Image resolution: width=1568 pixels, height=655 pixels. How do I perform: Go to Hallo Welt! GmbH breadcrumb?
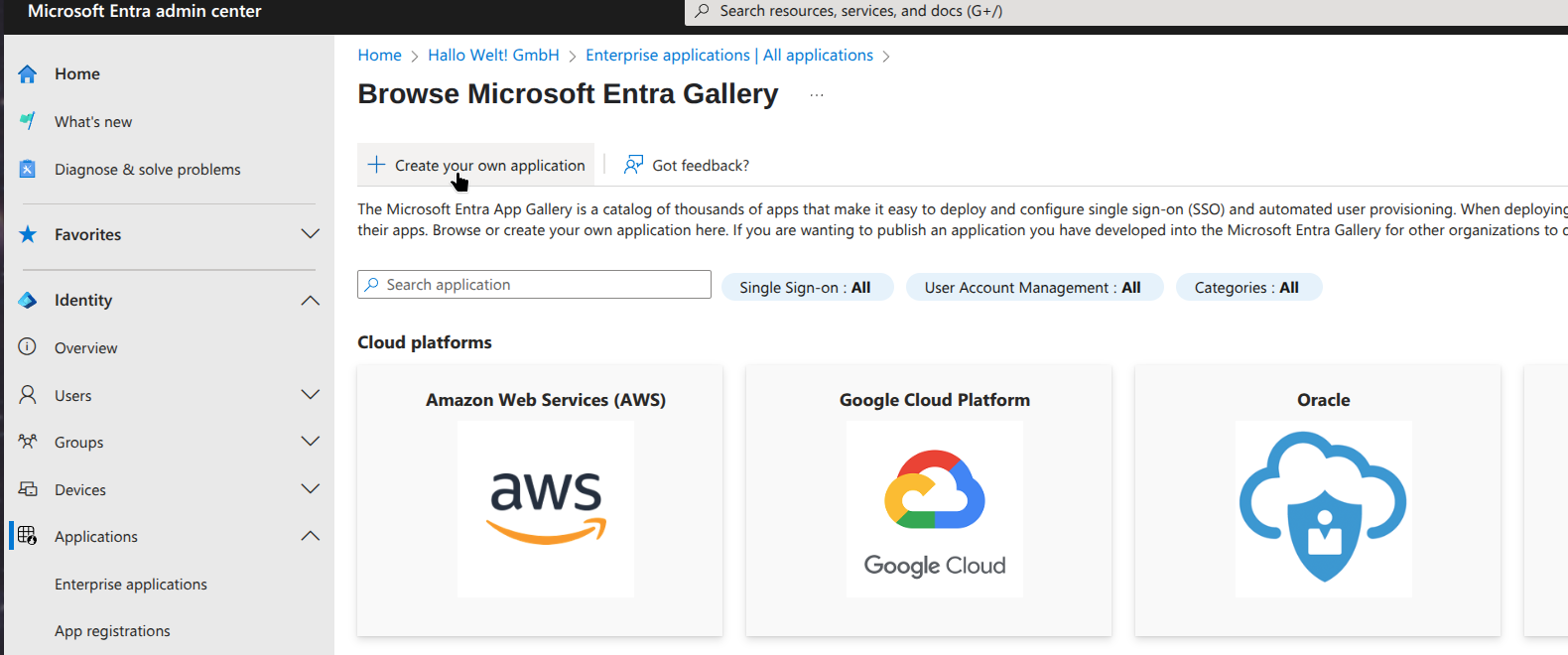[493, 56]
